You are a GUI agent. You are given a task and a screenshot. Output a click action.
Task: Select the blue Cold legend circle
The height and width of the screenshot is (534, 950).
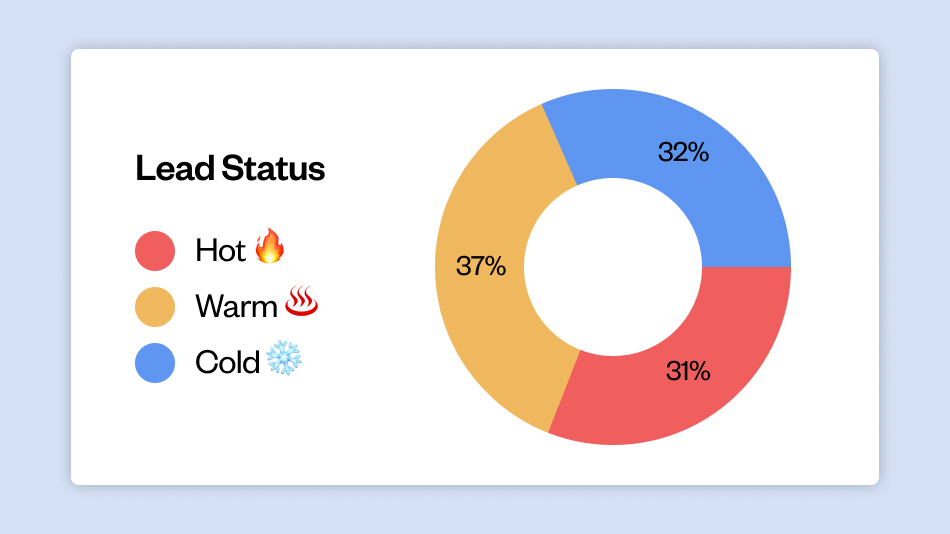(x=155, y=362)
